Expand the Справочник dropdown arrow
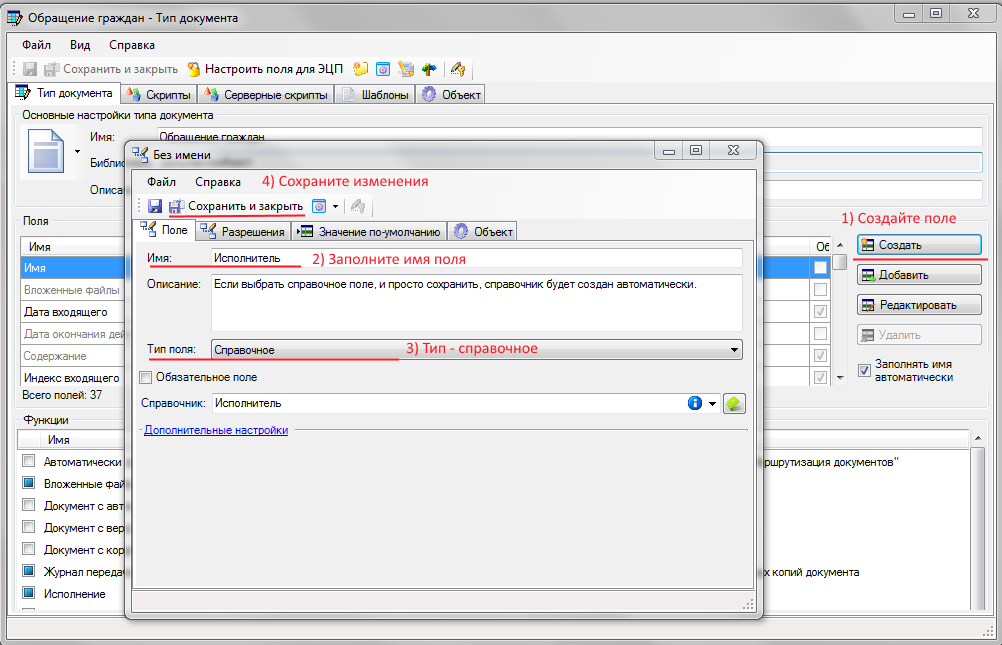The height and width of the screenshot is (645, 1002). tap(713, 403)
